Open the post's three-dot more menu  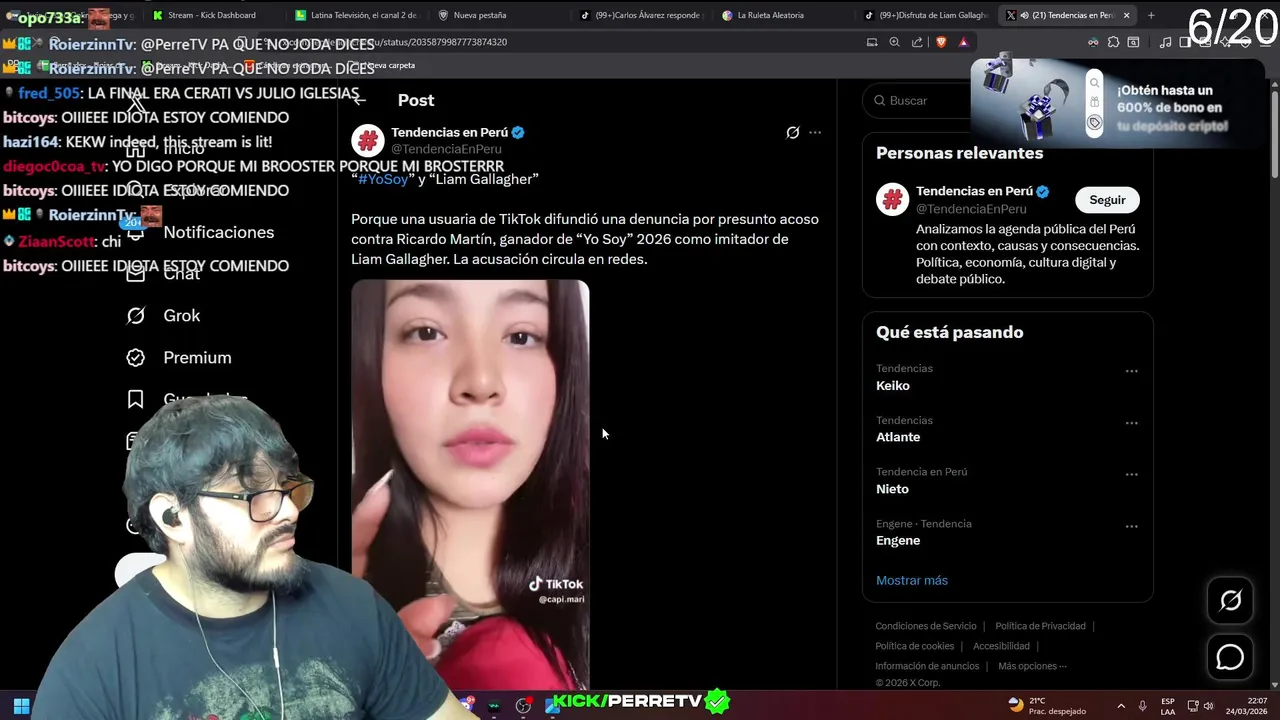point(815,132)
